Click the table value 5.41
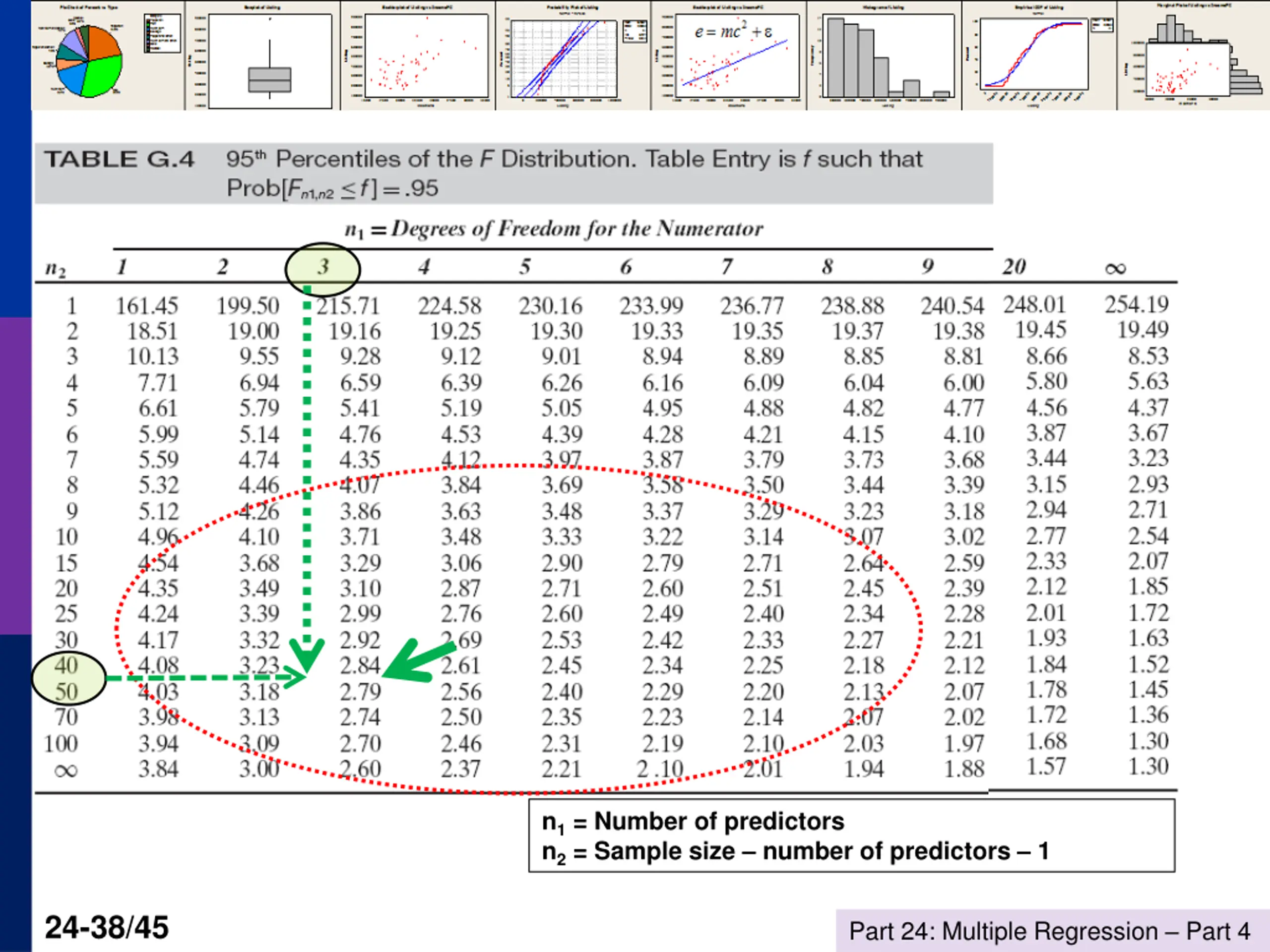Image resolution: width=1270 pixels, height=952 pixels. (360, 409)
